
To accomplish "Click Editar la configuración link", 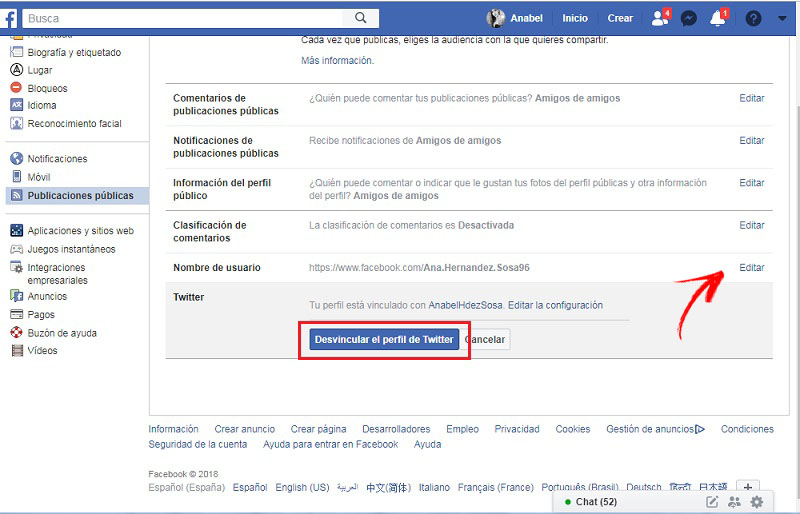I will (x=555, y=305).
